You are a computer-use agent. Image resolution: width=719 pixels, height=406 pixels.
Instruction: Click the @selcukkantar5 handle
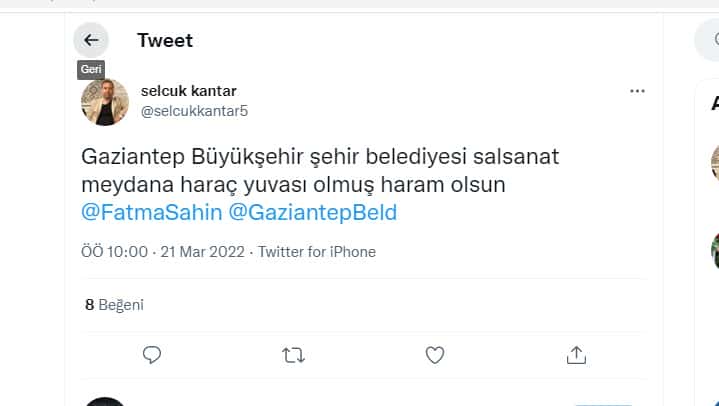[x=194, y=111]
